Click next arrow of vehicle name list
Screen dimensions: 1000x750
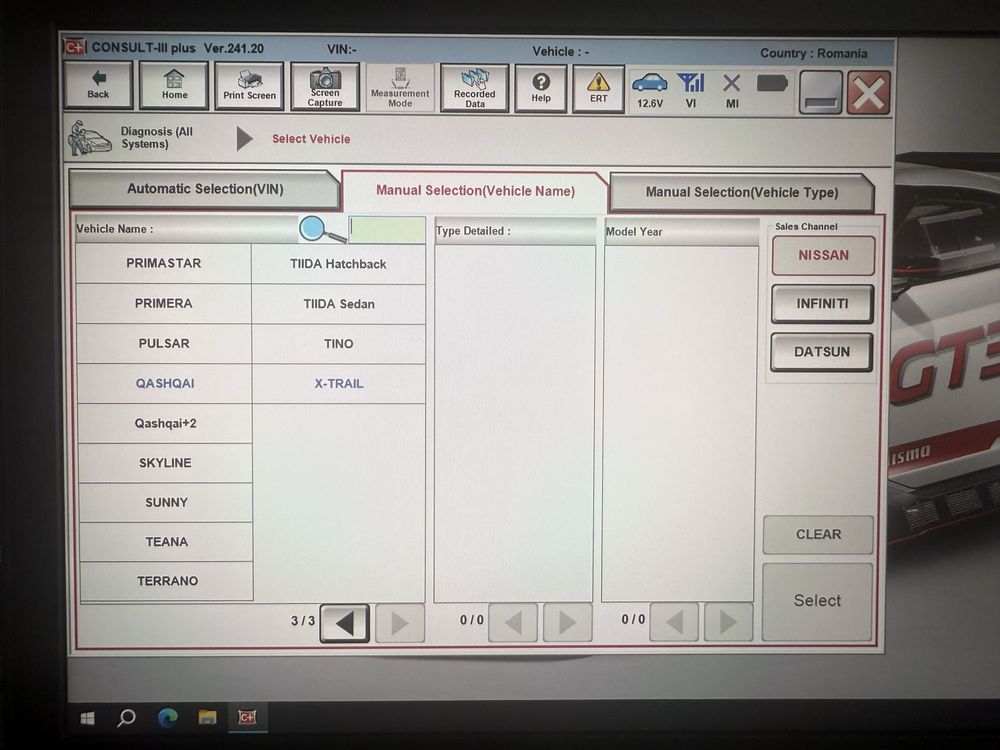(x=400, y=623)
